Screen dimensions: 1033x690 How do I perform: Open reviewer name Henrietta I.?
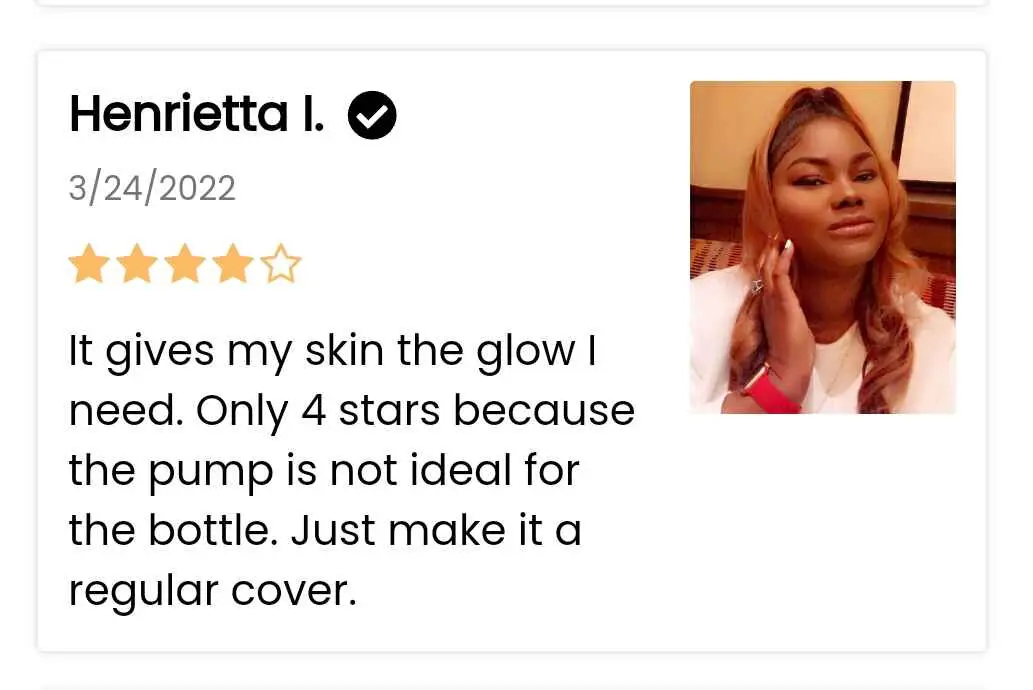tap(196, 116)
